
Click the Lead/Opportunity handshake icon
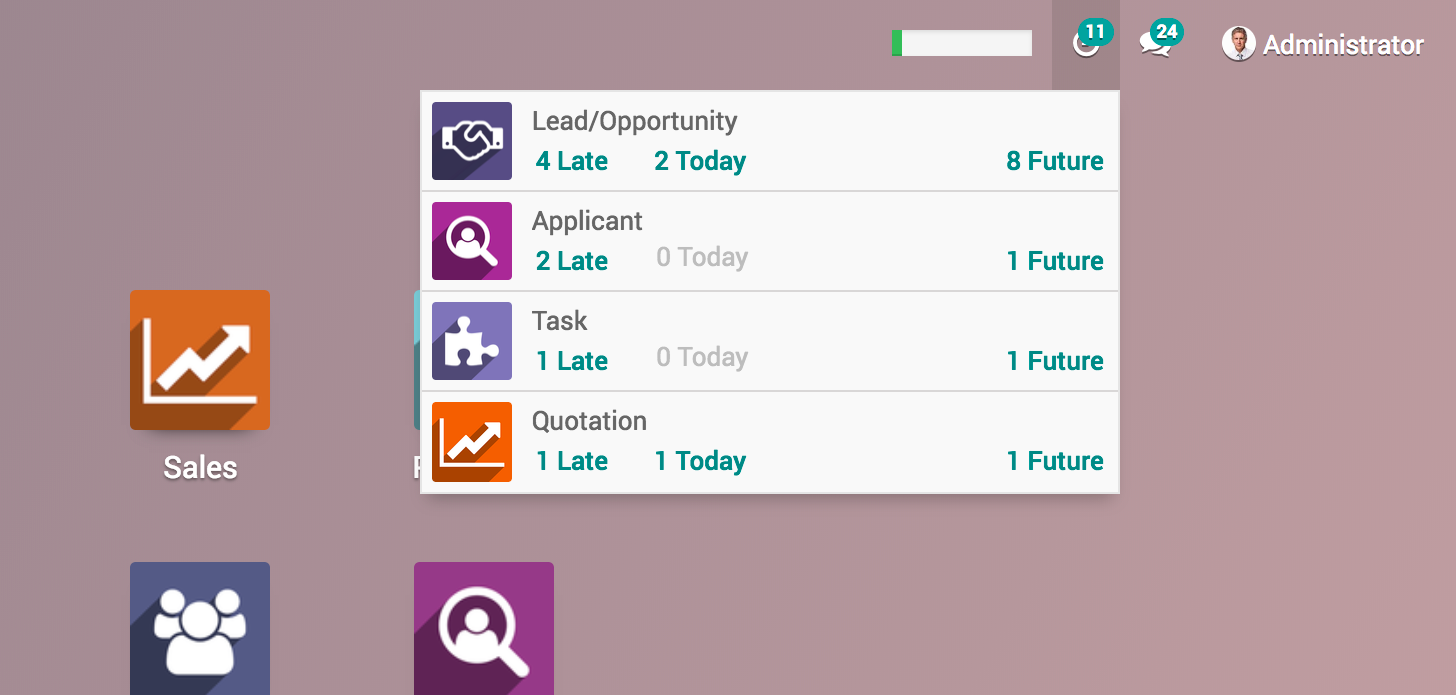coord(472,141)
